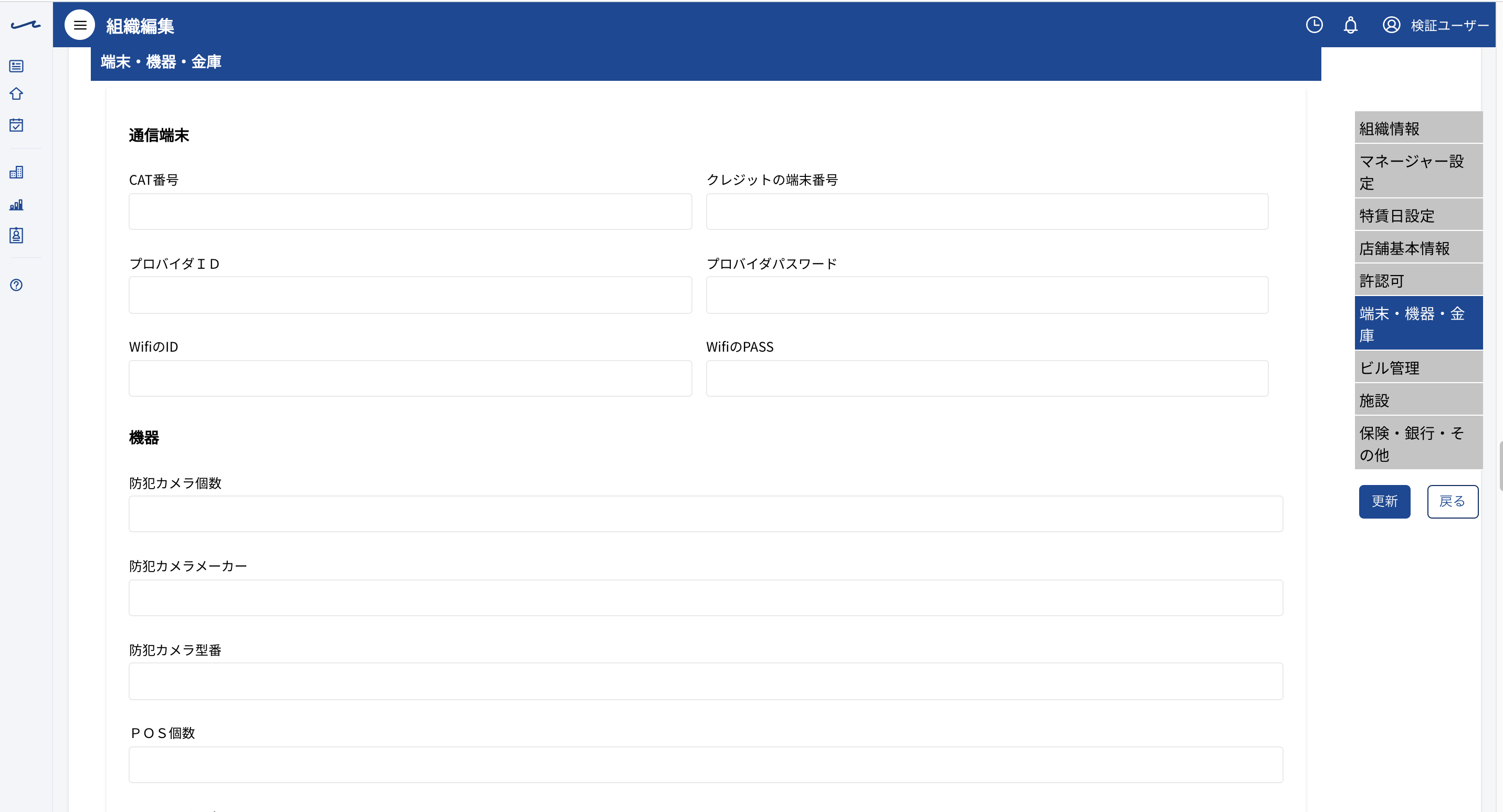Focus the WifiのID input field
This screenshot has width=1503, height=812.
pyautogui.click(x=410, y=378)
